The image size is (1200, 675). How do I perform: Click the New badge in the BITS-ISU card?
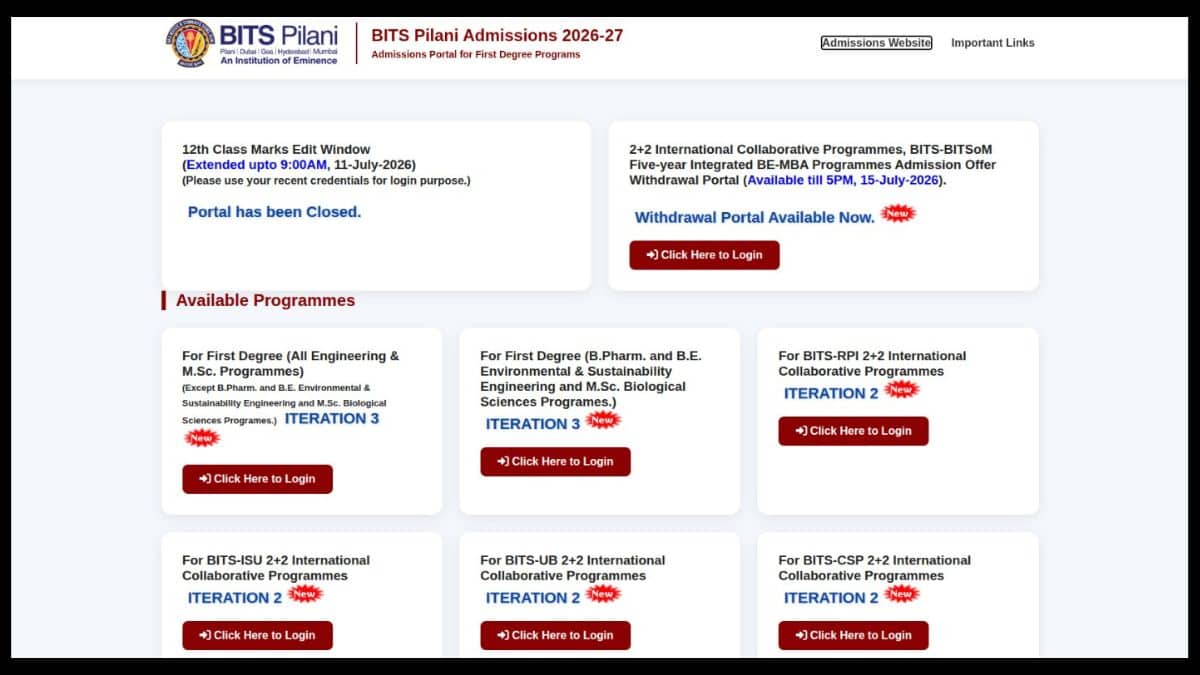[x=305, y=594]
